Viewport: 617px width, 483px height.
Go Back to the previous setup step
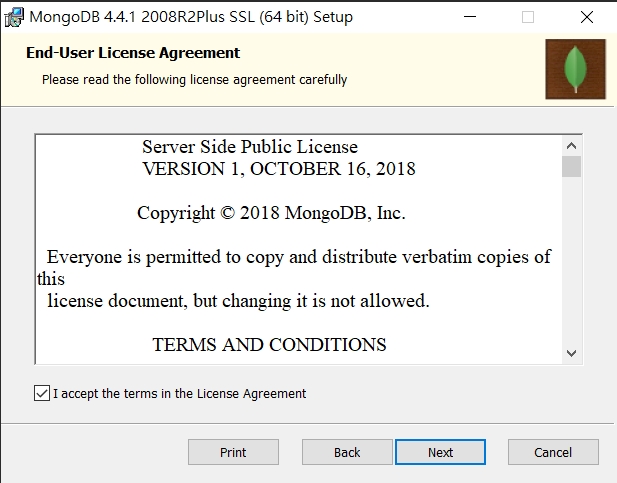click(x=347, y=452)
